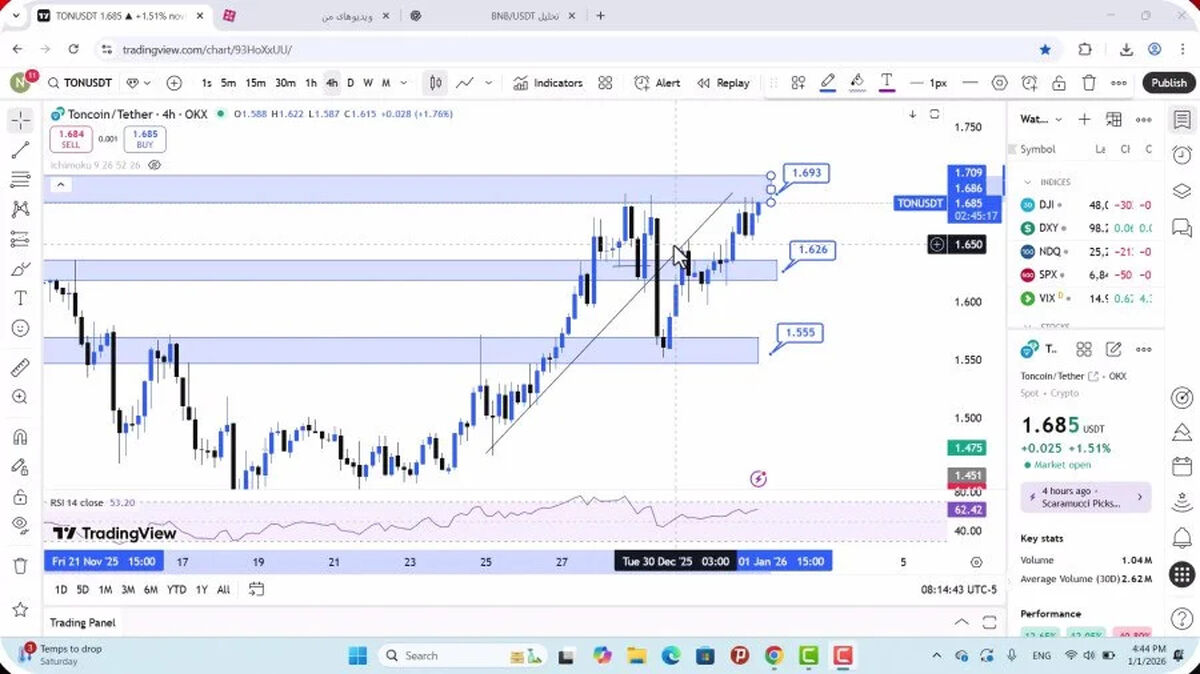Delete selected drawing using toolbar trash
Viewport: 1200px width, 674px height.
click(x=1089, y=83)
